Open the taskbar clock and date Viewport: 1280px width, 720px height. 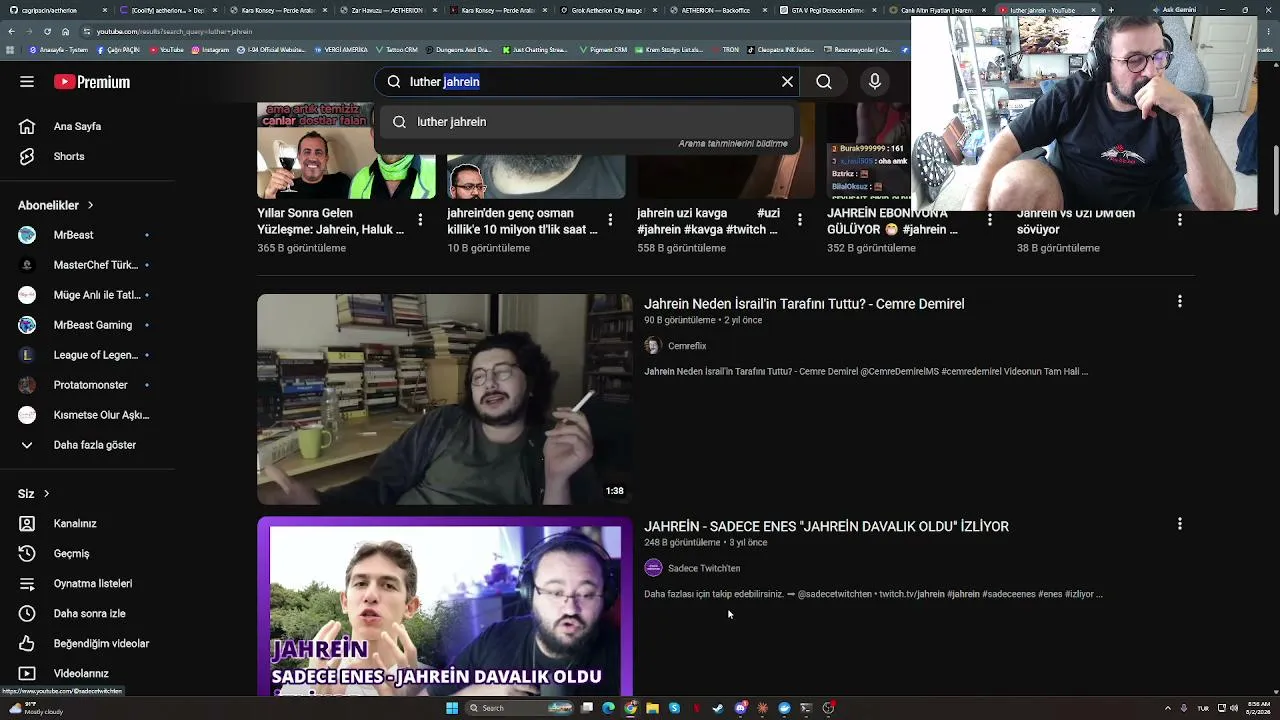point(1259,708)
